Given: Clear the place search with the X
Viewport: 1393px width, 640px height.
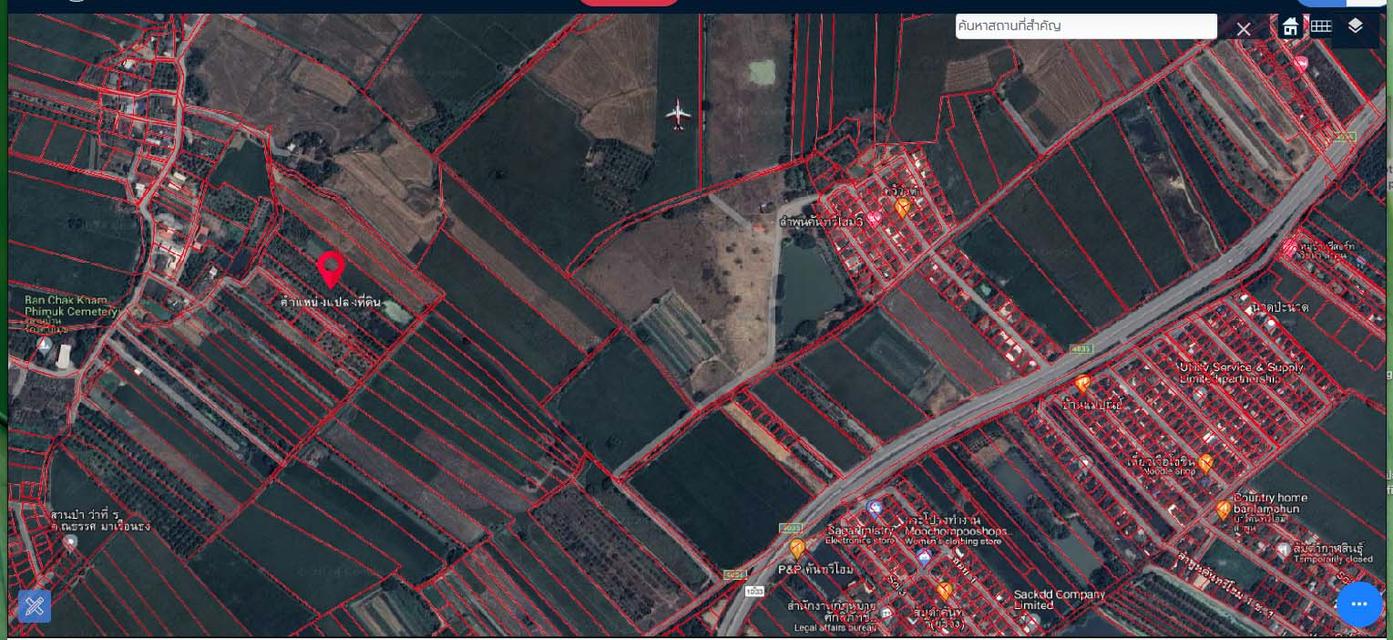Looking at the screenshot, I should [x=1243, y=29].
